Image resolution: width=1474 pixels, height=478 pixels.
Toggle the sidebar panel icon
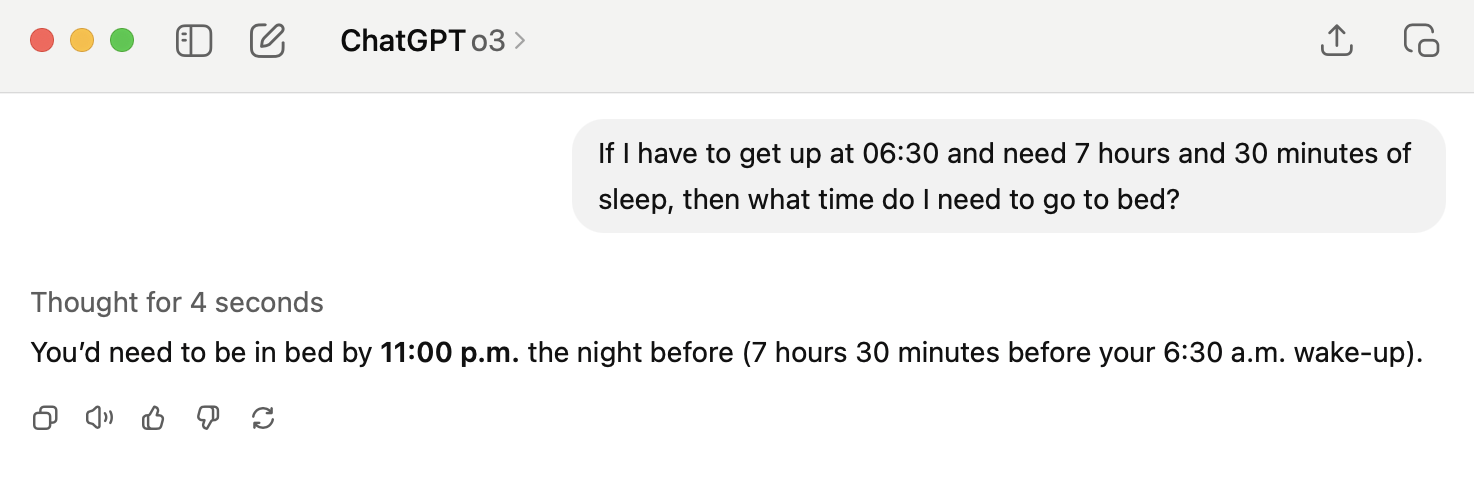pos(194,41)
